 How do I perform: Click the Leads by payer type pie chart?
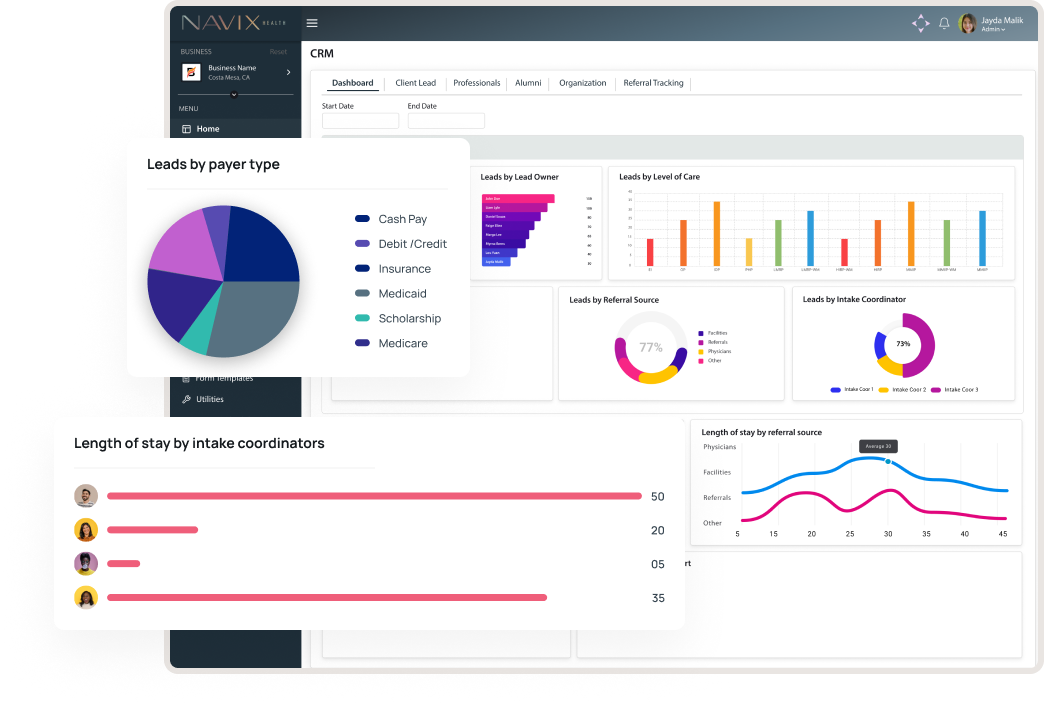pos(223,281)
